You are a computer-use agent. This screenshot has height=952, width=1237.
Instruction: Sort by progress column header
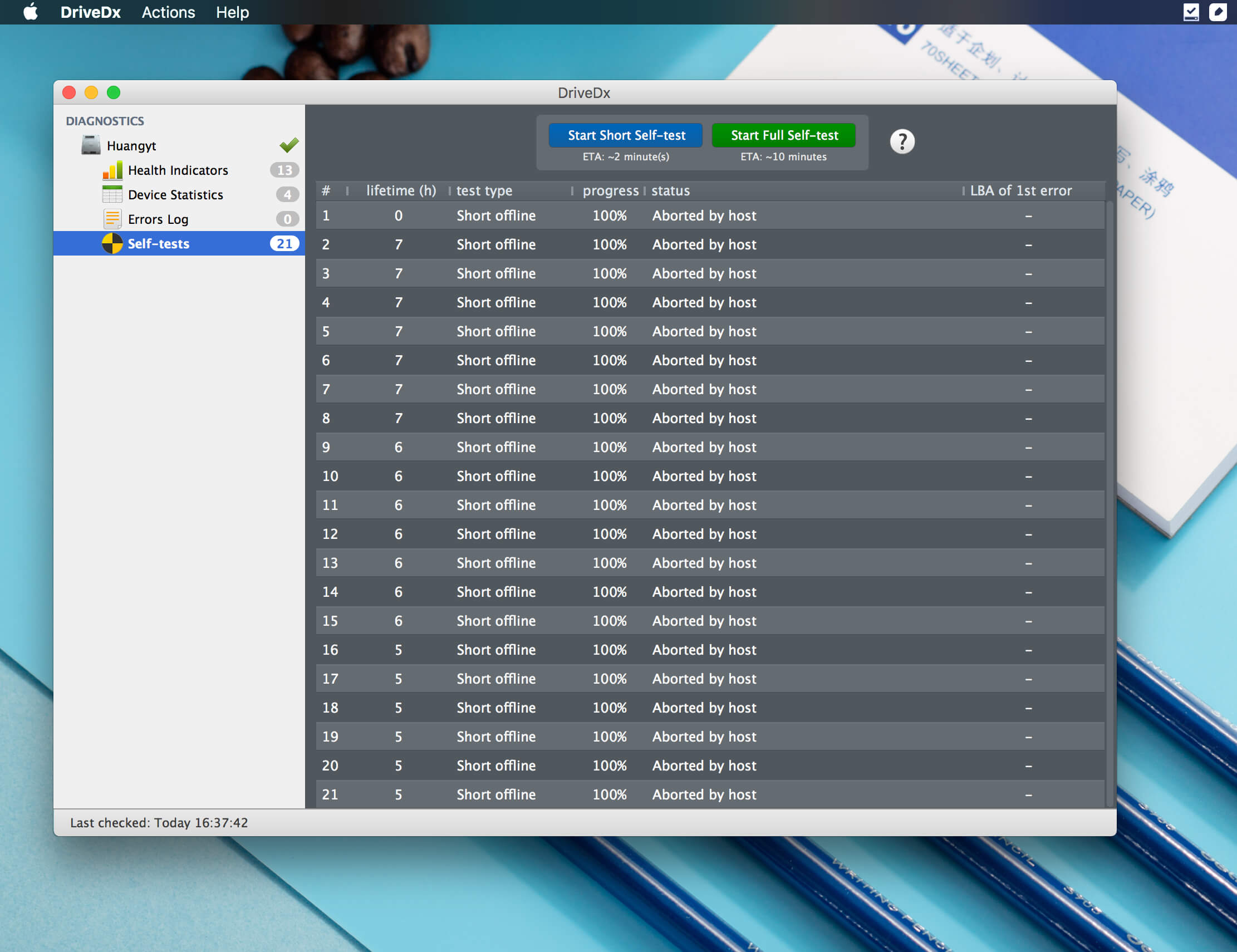click(610, 190)
